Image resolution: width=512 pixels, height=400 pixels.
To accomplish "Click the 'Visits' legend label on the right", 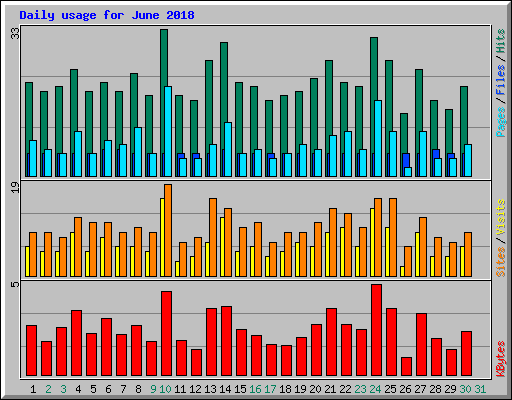I will click(x=500, y=218).
